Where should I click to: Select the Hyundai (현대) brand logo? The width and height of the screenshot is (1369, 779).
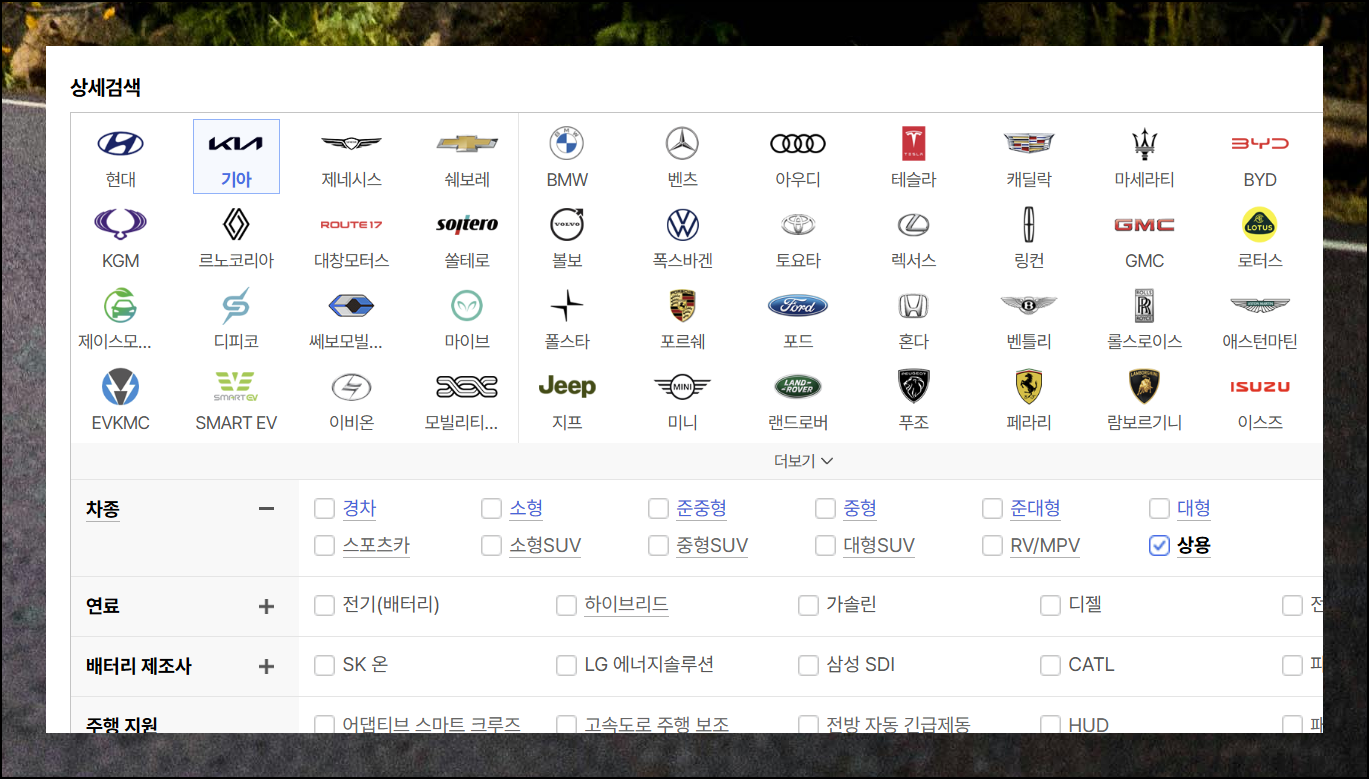pos(120,143)
